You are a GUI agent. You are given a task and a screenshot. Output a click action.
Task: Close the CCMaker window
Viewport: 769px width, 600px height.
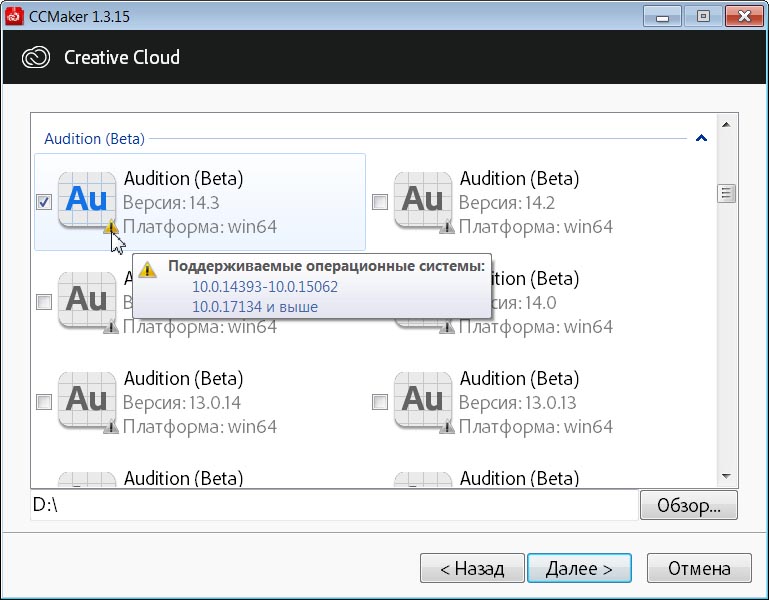744,17
